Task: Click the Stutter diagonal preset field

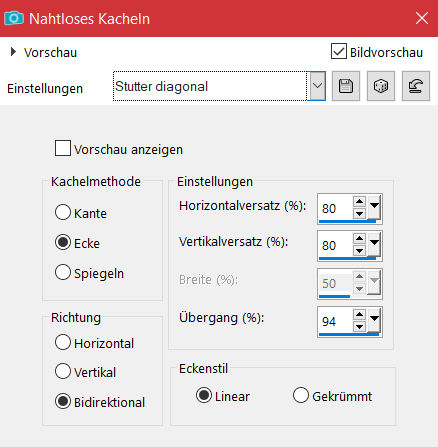Action: pos(210,86)
